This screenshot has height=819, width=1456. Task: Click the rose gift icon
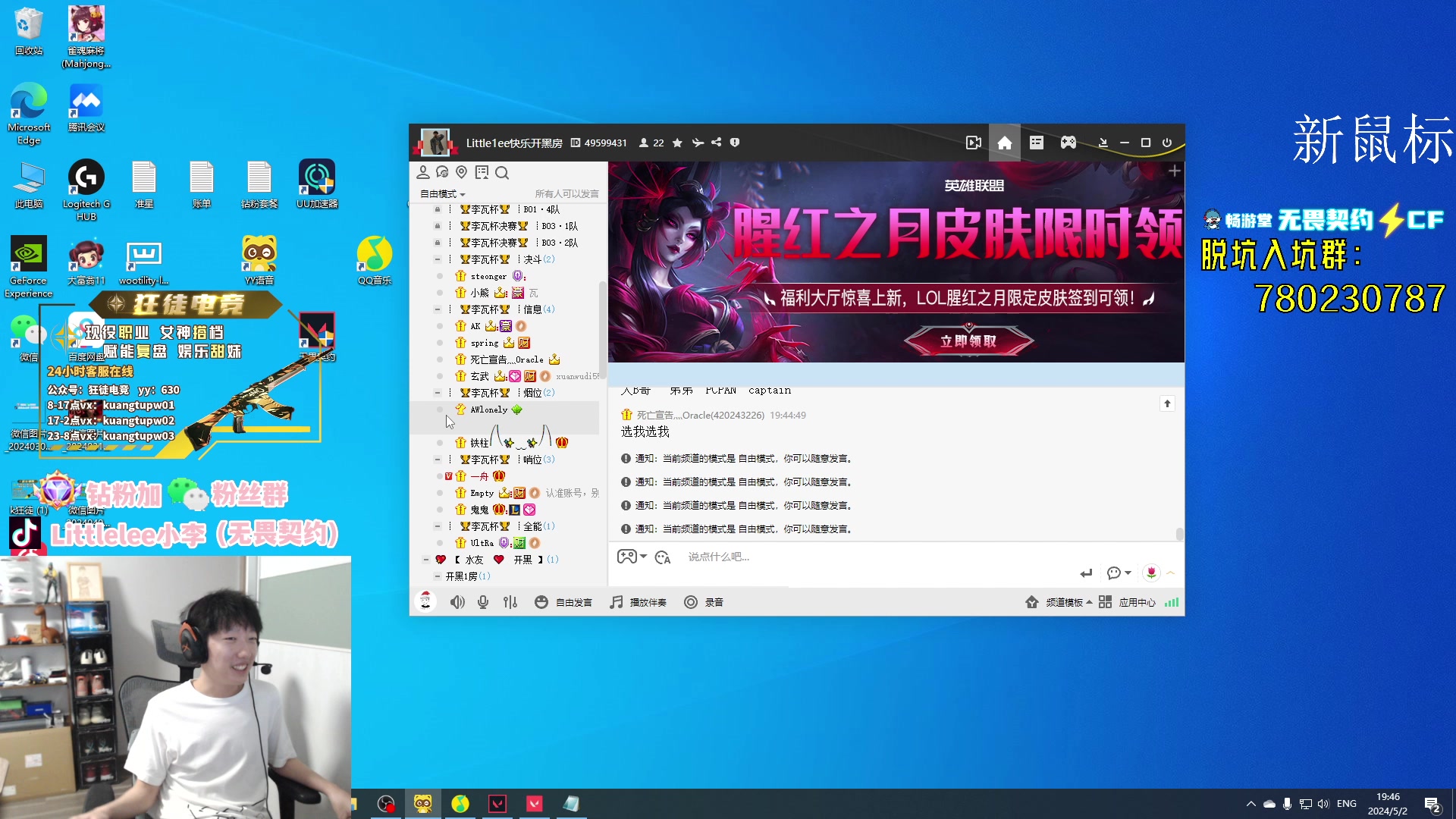point(1151,573)
